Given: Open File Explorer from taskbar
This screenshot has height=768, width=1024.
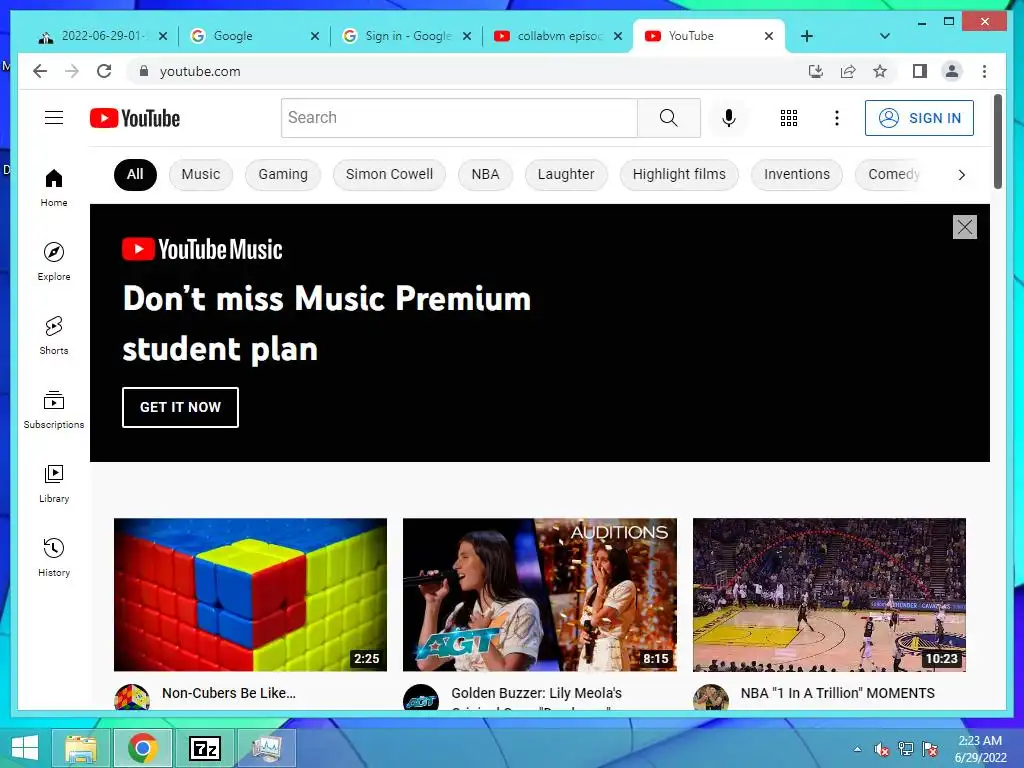Looking at the screenshot, I should pos(81,748).
